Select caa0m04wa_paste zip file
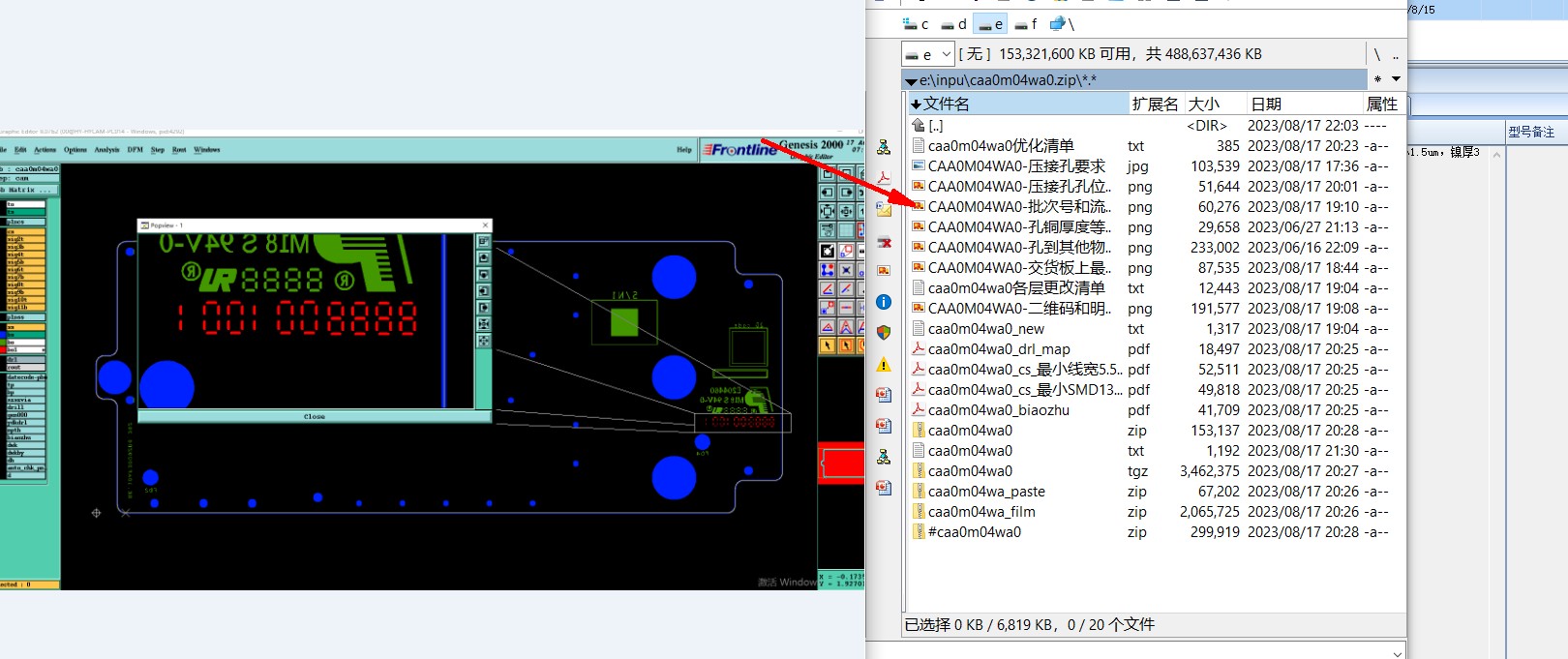This screenshot has width=1568, height=659. pyautogui.click(x=1156, y=492)
